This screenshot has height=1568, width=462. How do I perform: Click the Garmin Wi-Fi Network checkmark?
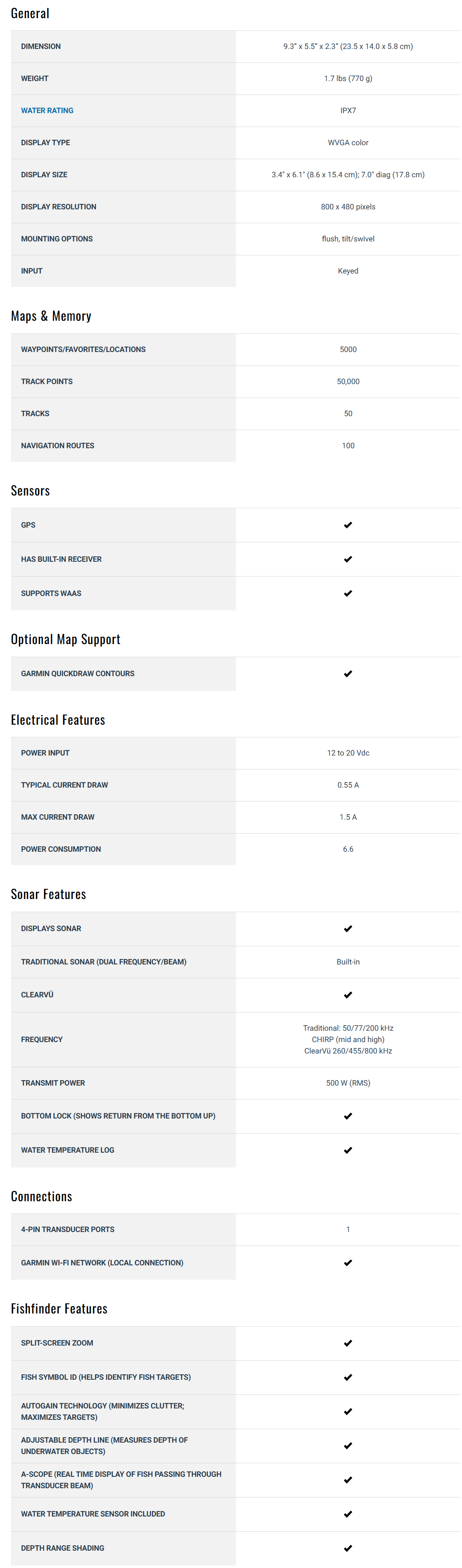[348, 1262]
